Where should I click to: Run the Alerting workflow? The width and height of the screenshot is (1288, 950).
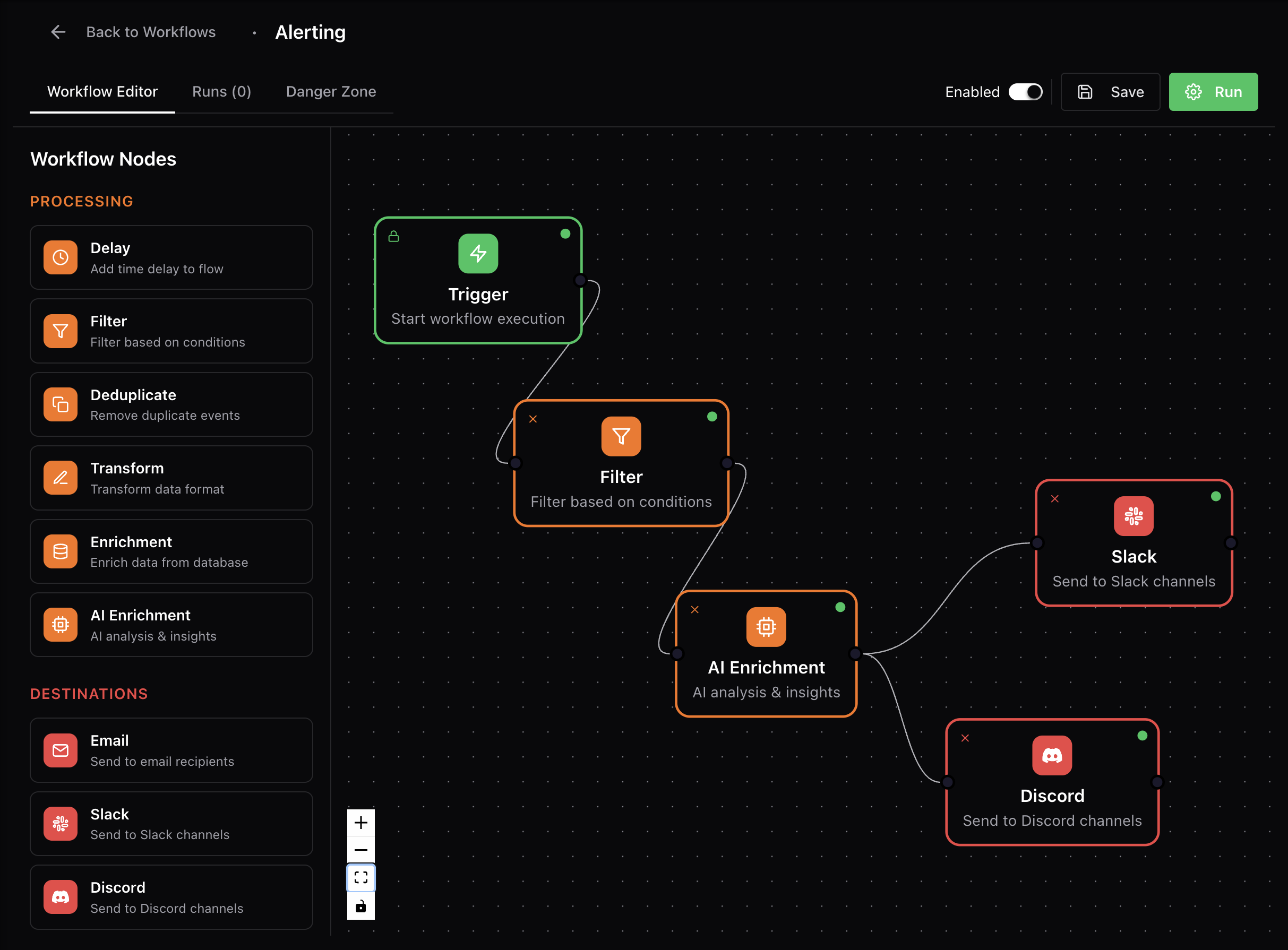pos(1213,92)
